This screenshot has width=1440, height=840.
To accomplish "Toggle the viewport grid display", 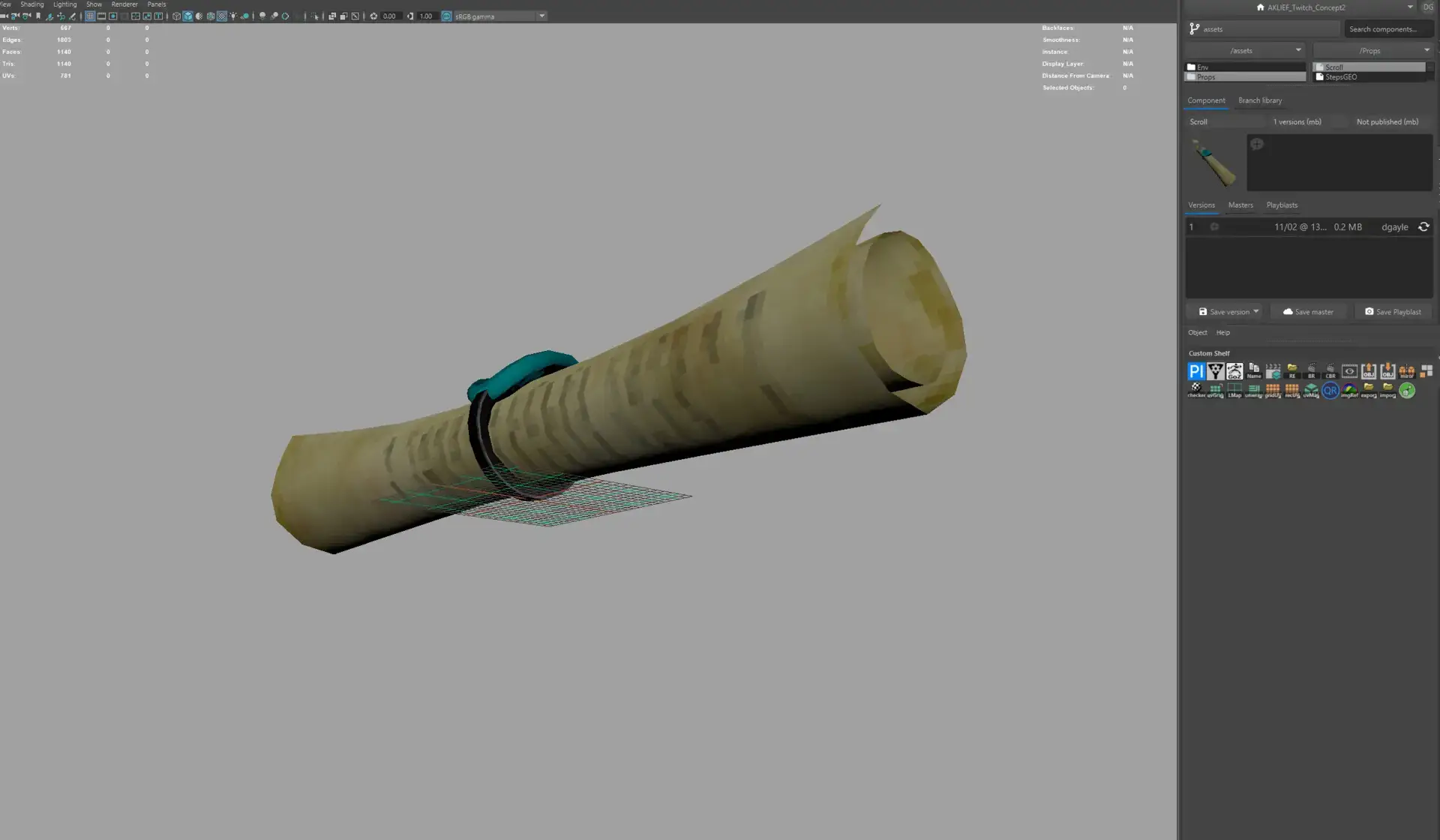I will [90, 16].
